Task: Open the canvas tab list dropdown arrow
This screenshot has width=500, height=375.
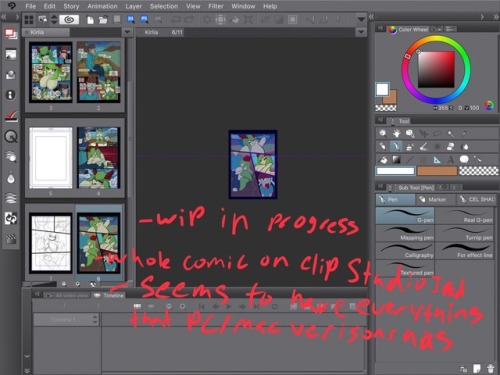Action: [361, 32]
